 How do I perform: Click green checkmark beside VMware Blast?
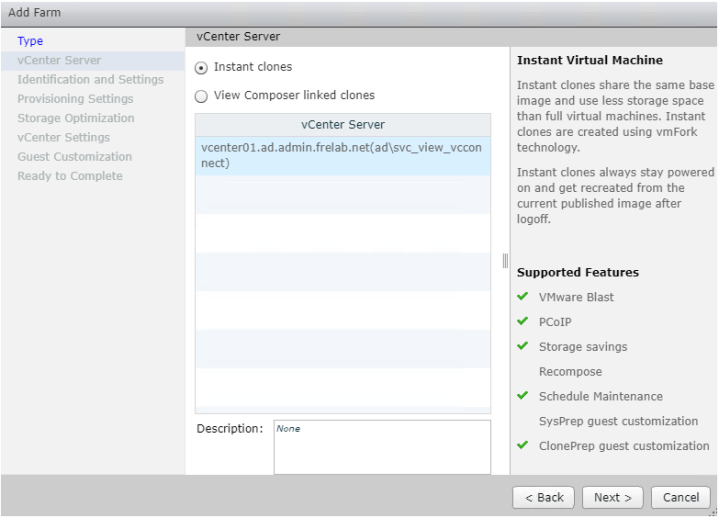click(522, 297)
